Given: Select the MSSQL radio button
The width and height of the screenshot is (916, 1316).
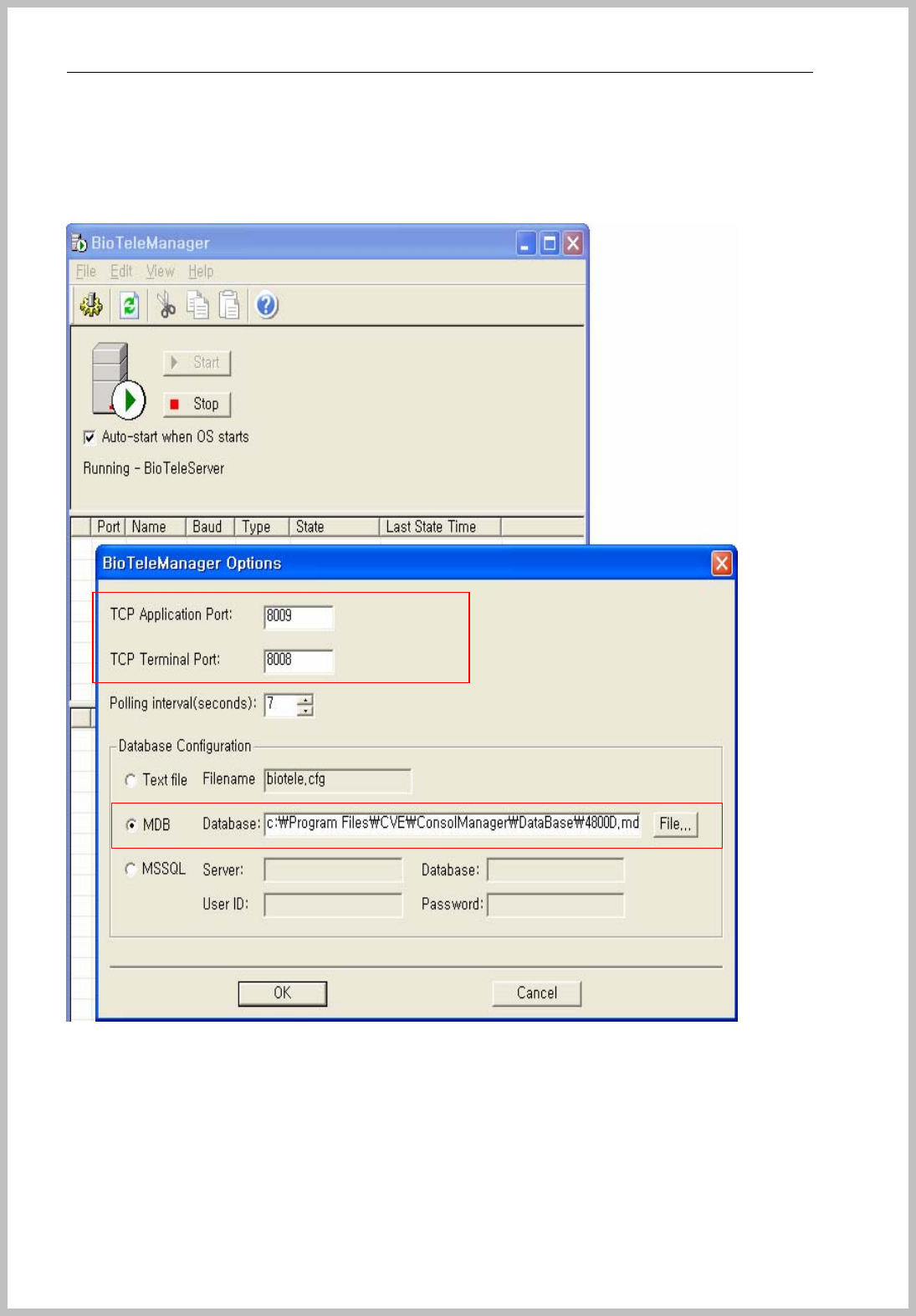Looking at the screenshot, I should coord(130,870).
